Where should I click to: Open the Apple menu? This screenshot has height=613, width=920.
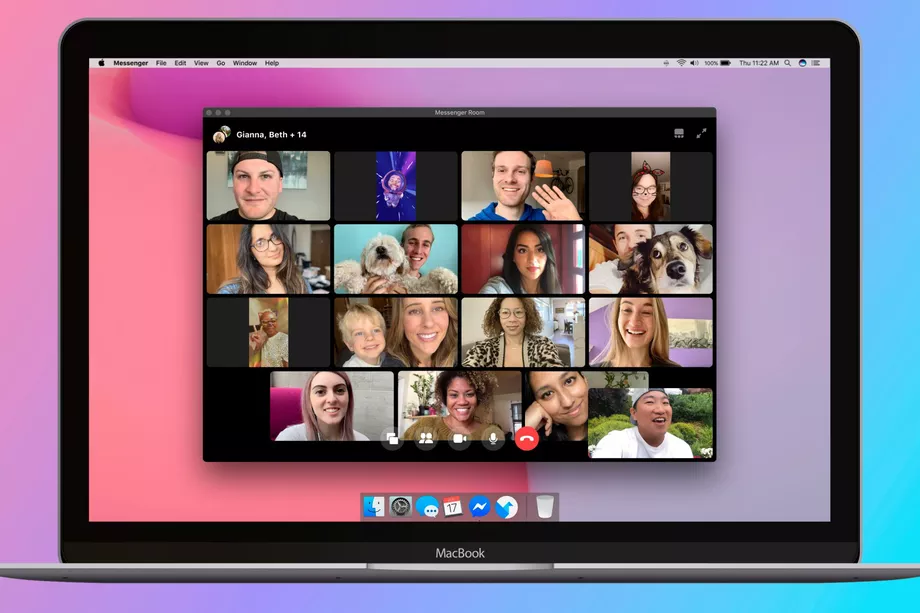(101, 63)
